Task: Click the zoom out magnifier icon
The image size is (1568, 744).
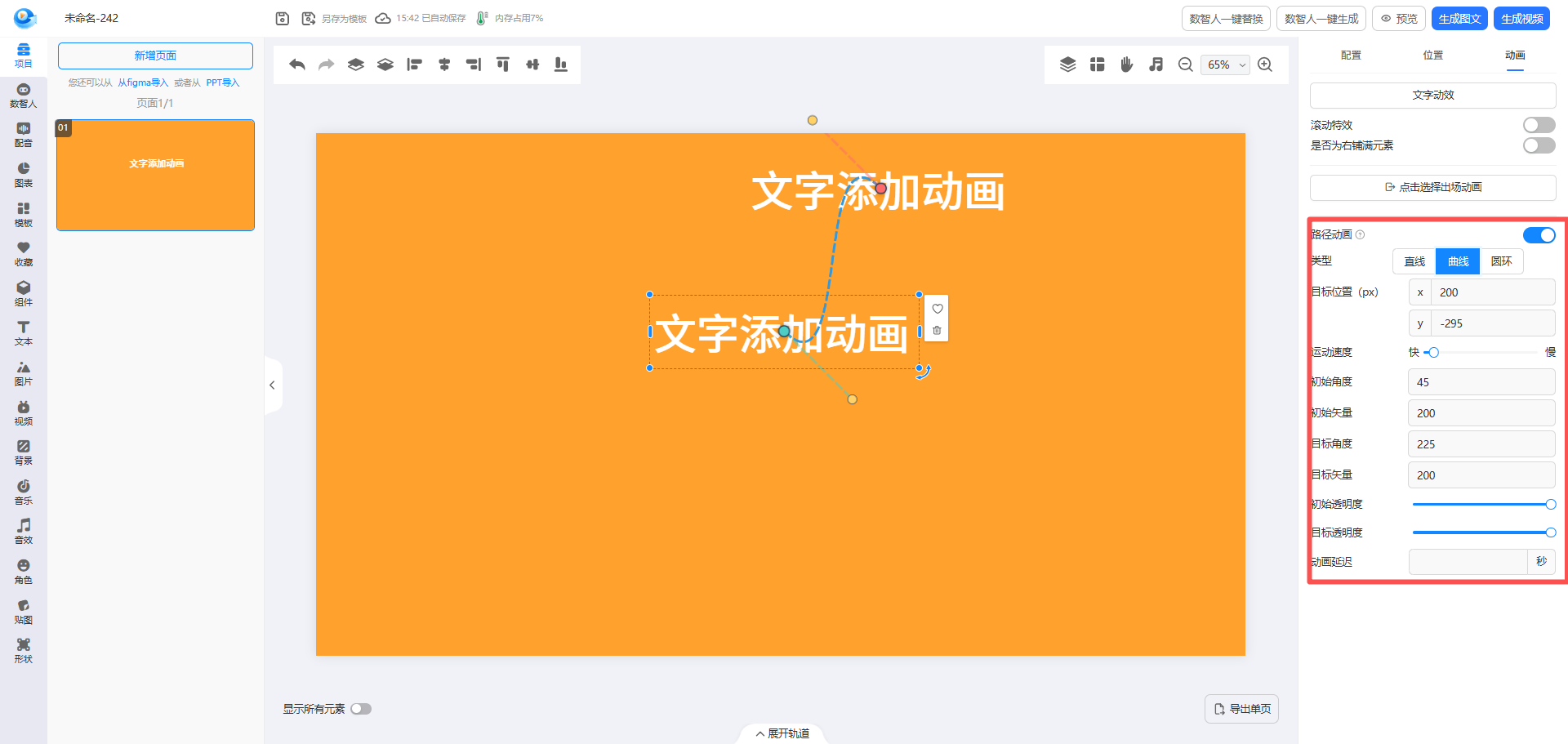Action: [x=1186, y=65]
